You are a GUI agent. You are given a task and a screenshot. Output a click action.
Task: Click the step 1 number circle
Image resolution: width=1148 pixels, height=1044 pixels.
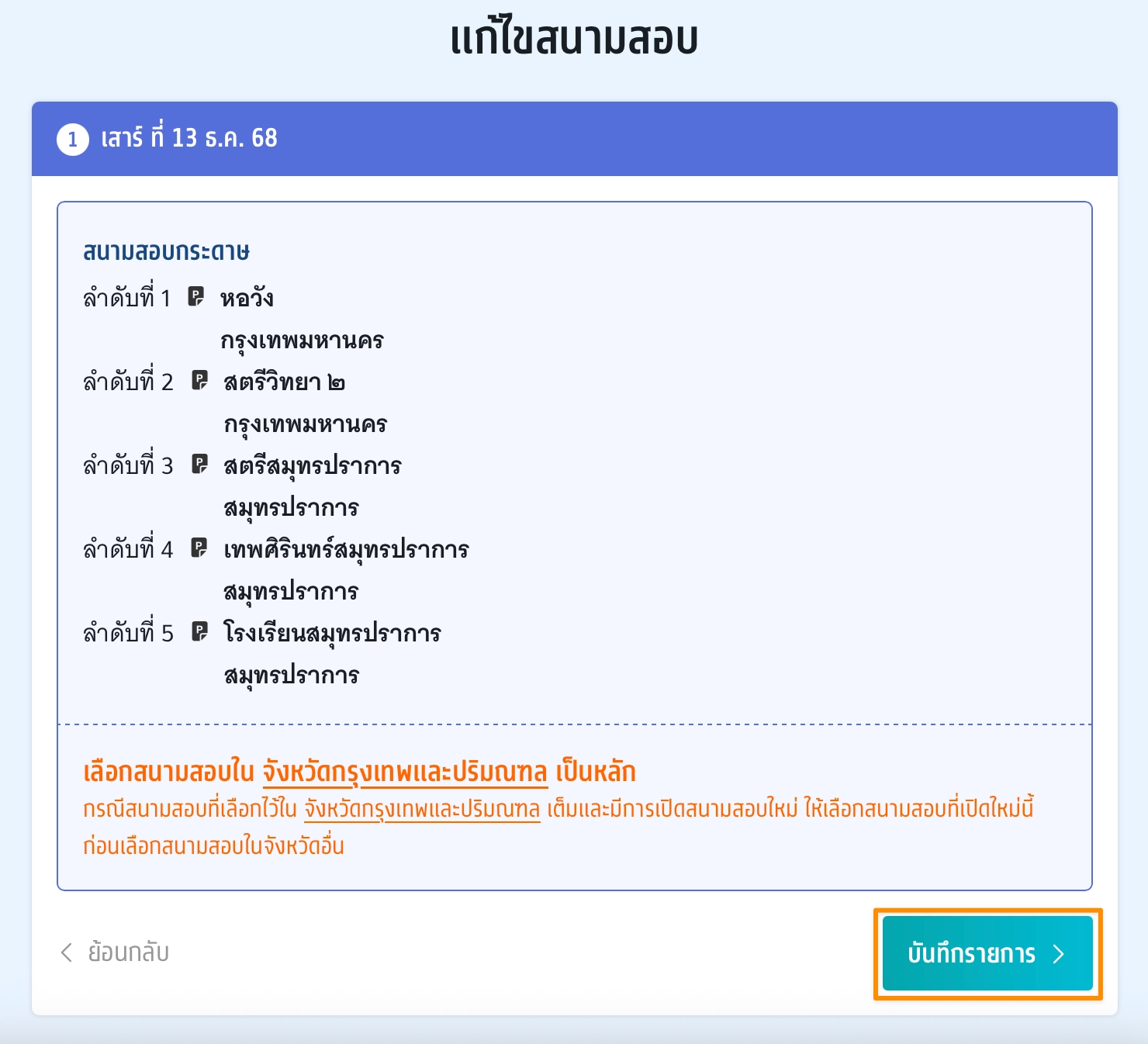coord(73,140)
